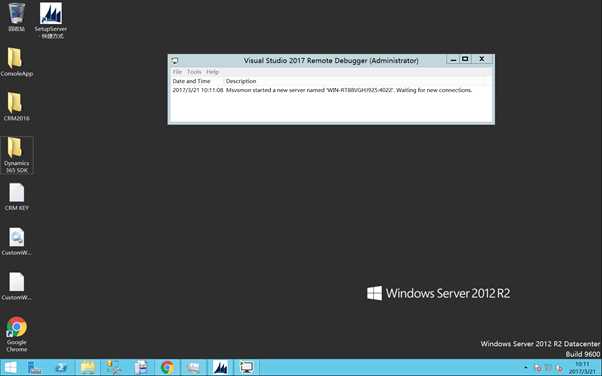Open Server Manager from the taskbar
602x376 pixels.
pyautogui.click(x=35, y=368)
